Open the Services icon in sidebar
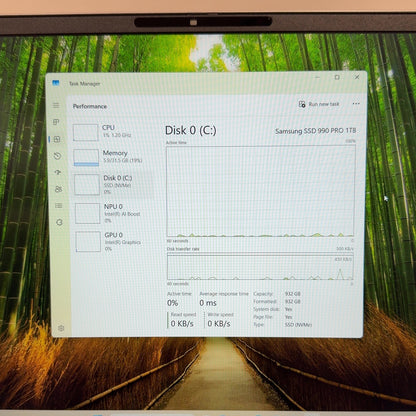Screen dimensions: 416x416 59,222
